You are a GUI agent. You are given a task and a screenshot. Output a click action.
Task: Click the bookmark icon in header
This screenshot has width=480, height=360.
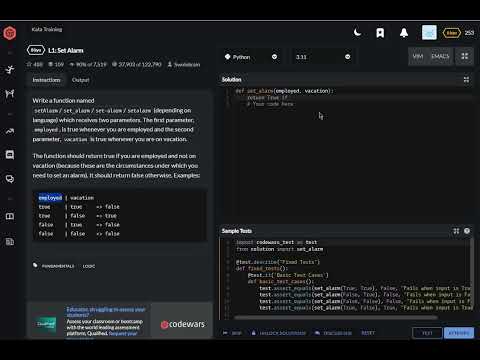tap(380, 33)
